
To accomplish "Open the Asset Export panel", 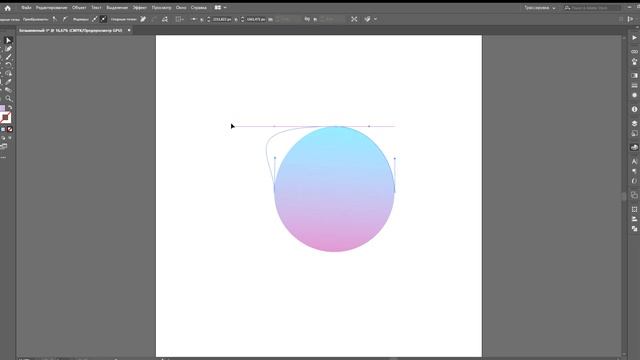I will click(x=634, y=133).
